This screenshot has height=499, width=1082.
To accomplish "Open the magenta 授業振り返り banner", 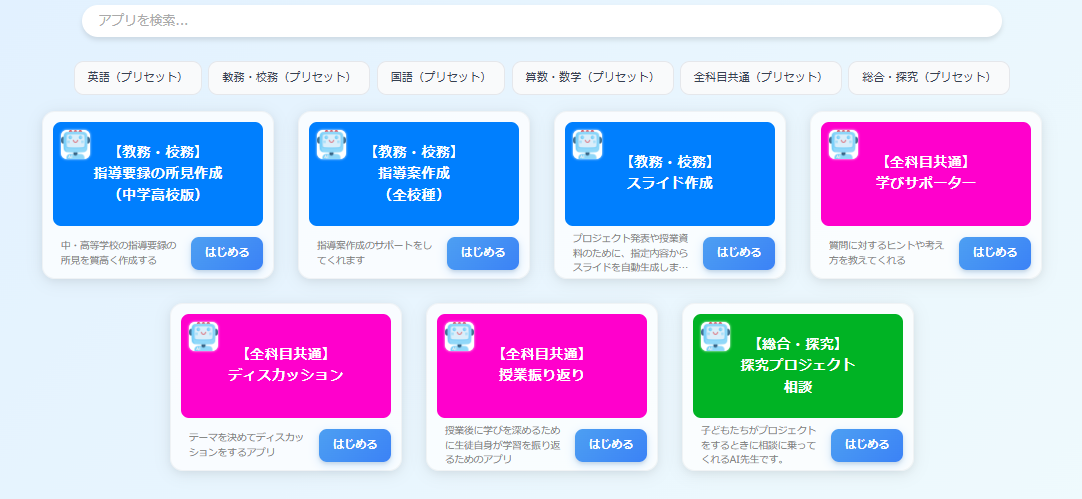I will 542,366.
